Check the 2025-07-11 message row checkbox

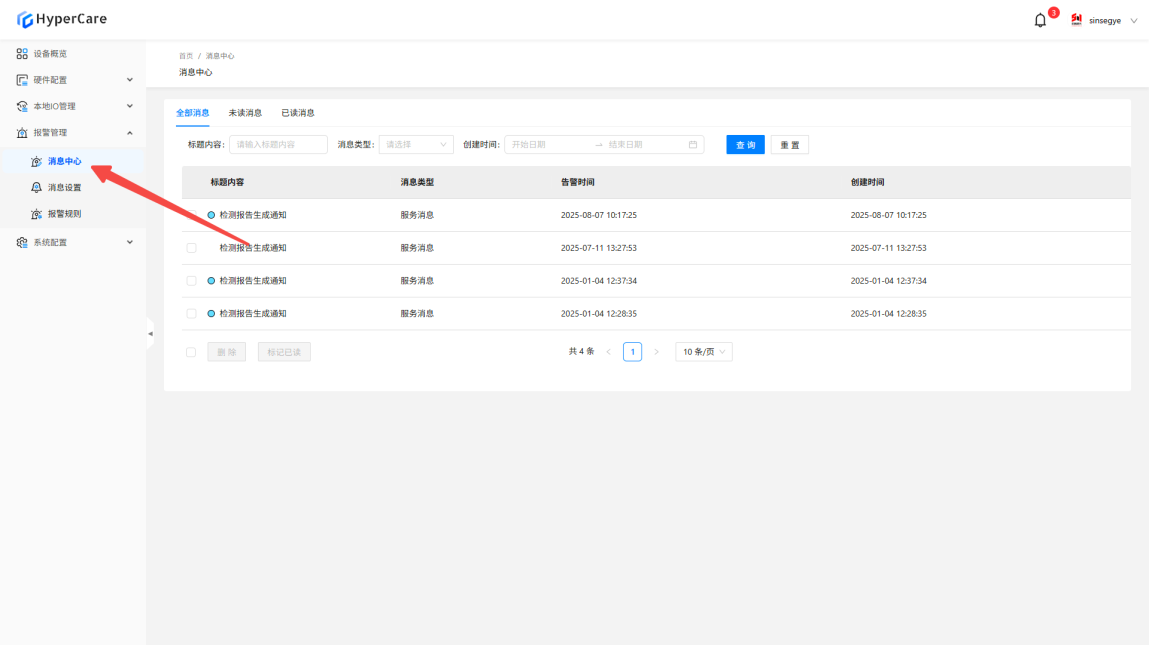pos(191,248)
